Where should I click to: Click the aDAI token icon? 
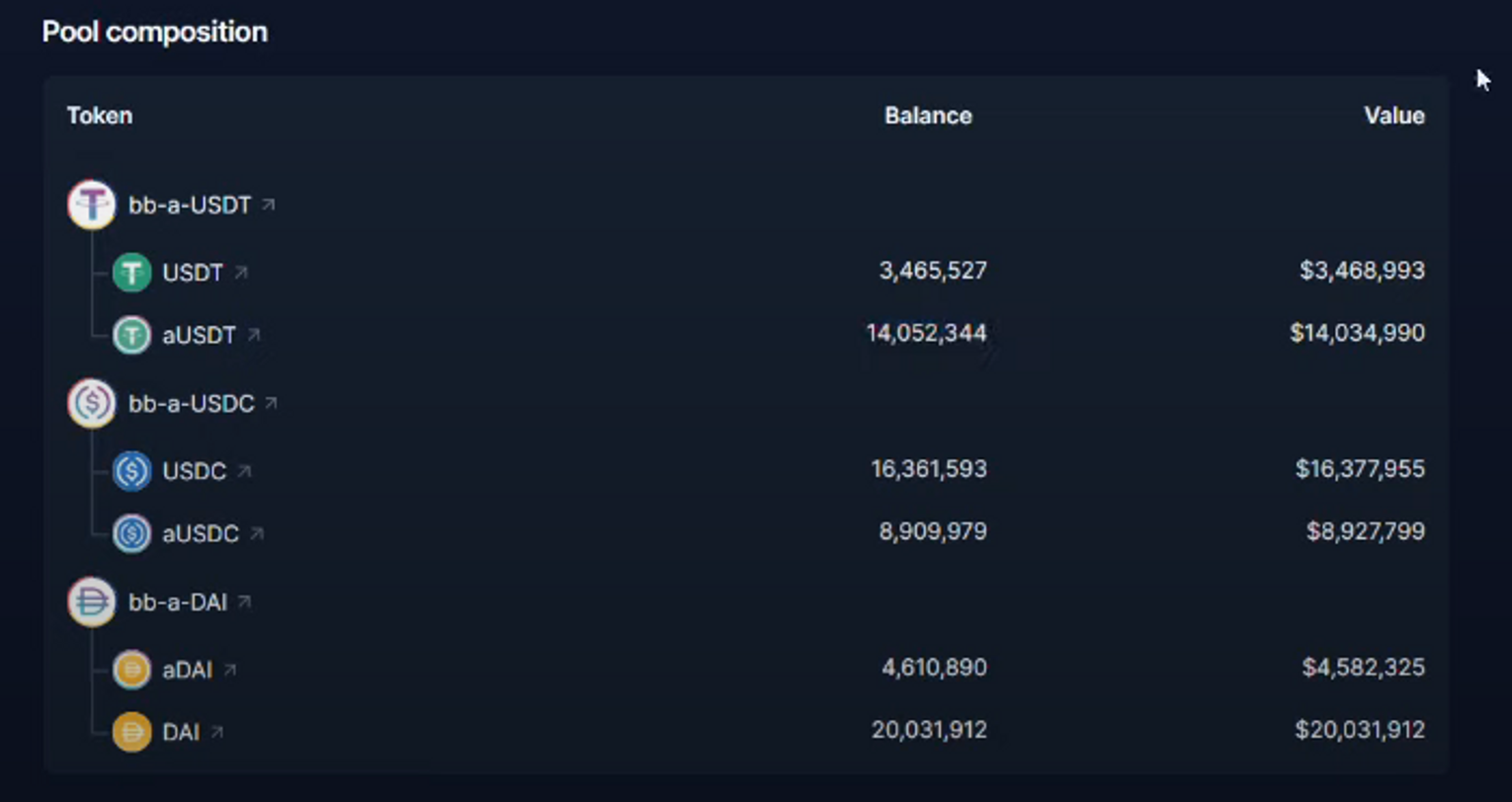click(x=131, y=670)
